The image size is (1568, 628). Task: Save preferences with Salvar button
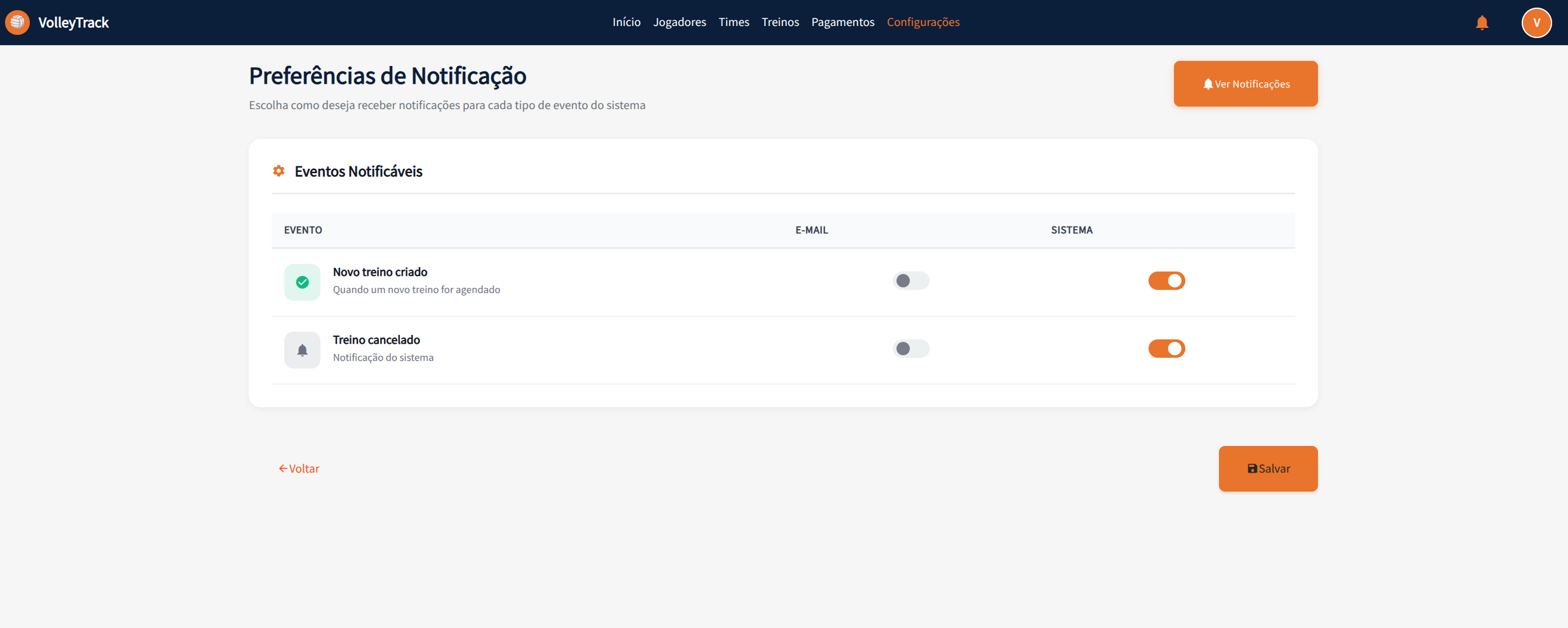(1268, 469)
